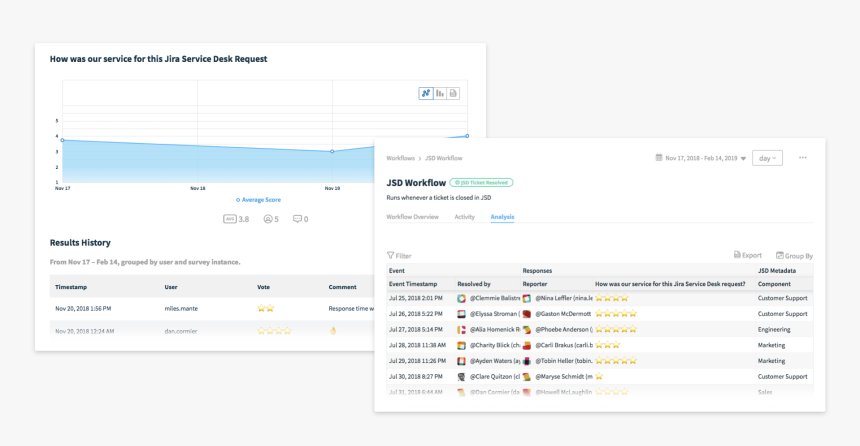
Task: Open the three-dot more options menu
Action: coord(802,157)
